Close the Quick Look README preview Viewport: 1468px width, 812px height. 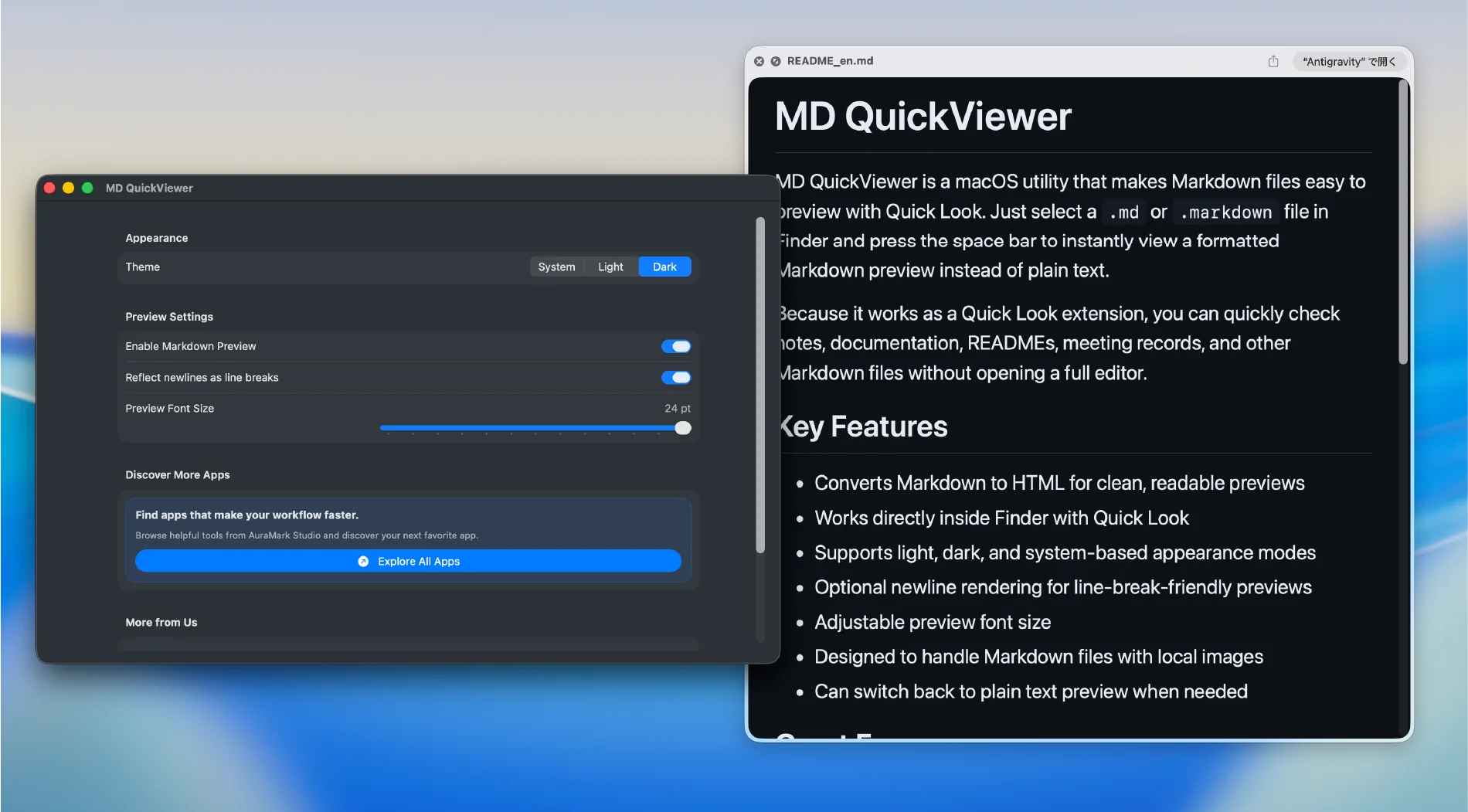point(759,61)
